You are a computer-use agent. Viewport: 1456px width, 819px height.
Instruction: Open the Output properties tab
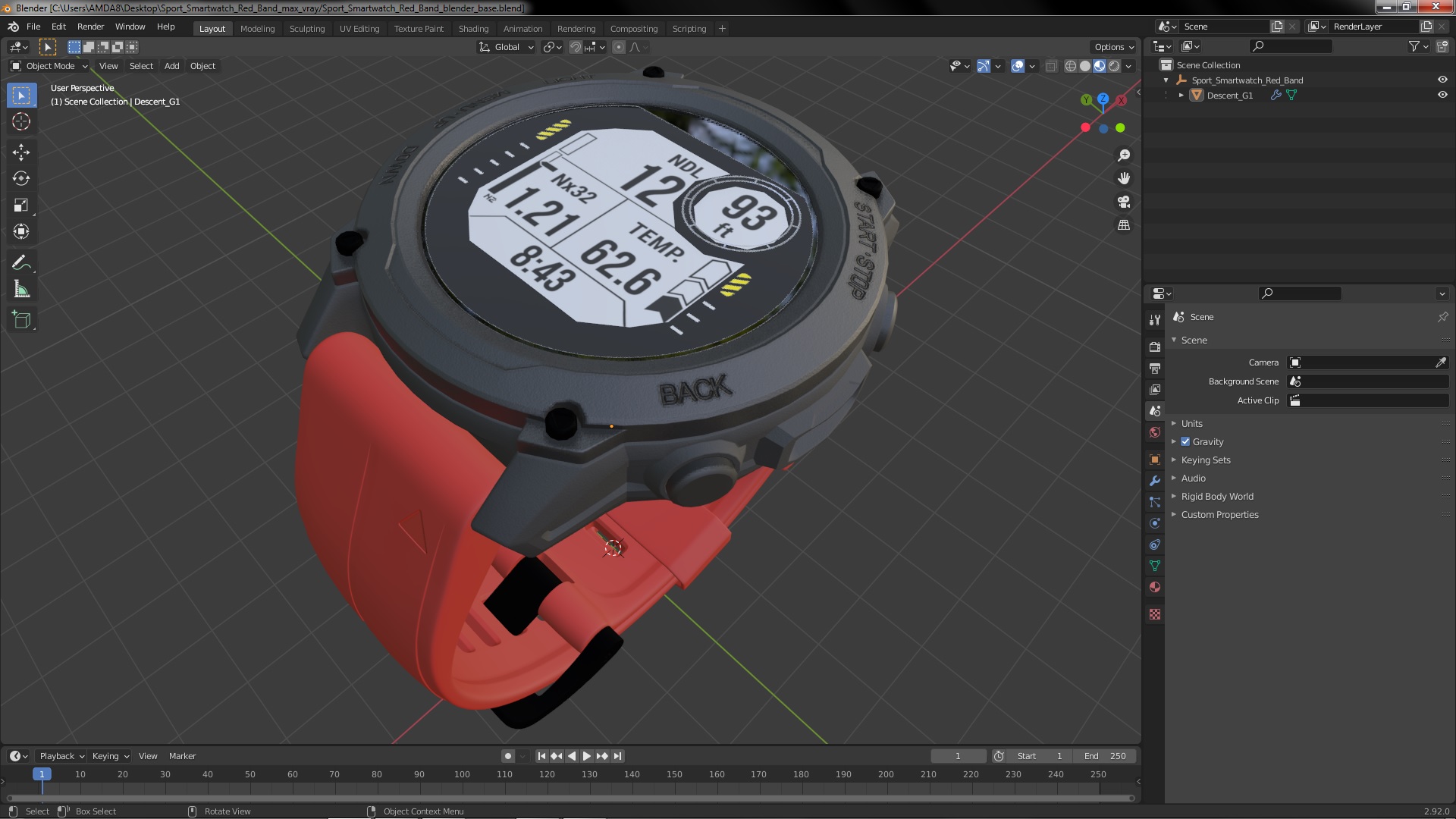click(x=1155, y=368)
